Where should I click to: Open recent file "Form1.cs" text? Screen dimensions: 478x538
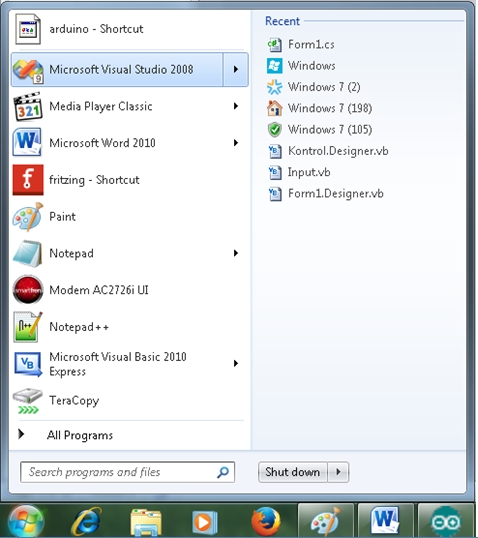311,45
